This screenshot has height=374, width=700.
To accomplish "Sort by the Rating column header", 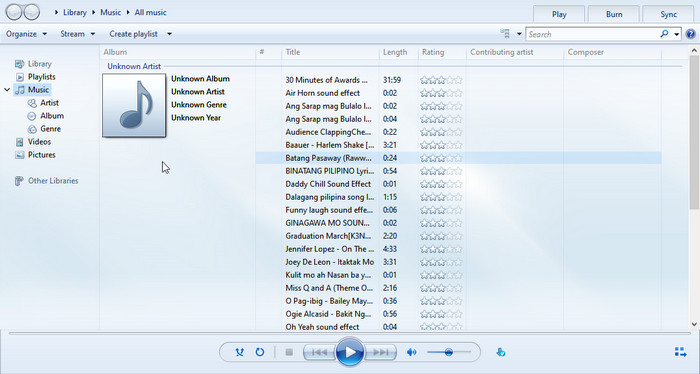I will click(442, 52).
